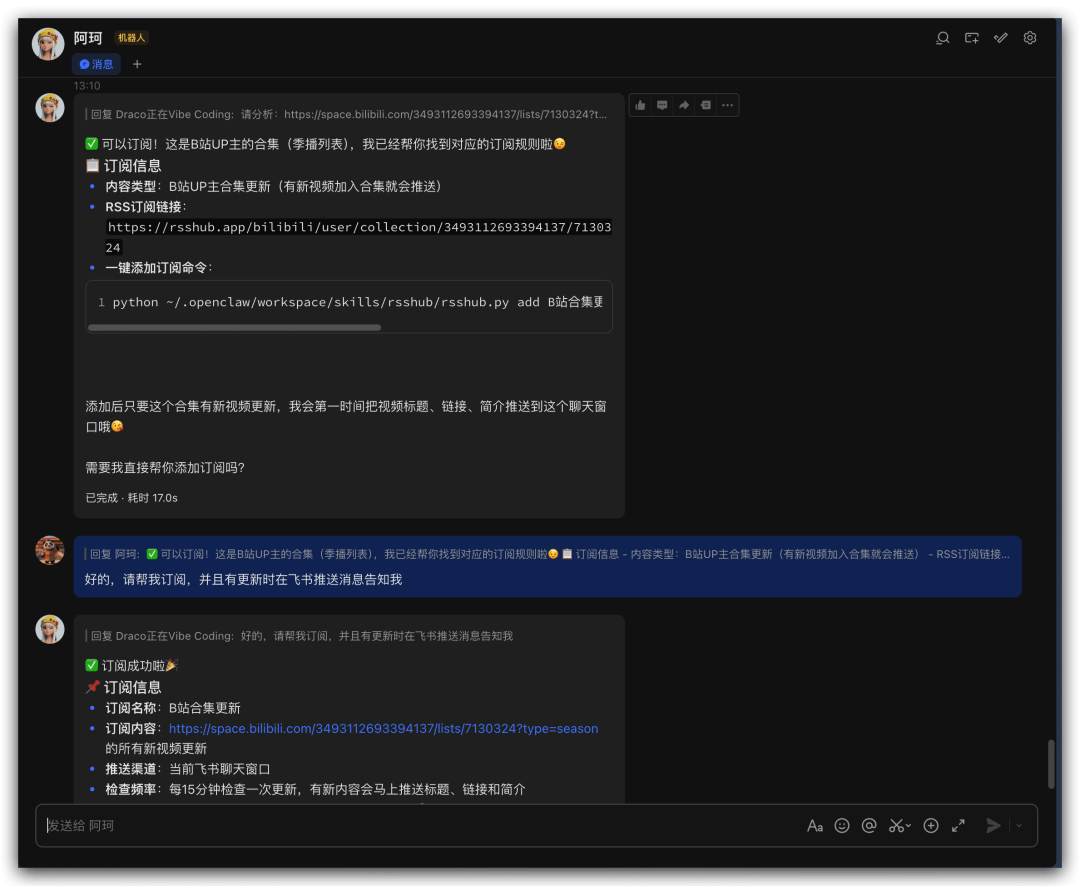Click the create group chat icon
This screenshot has height=886, width=1080.
click(x=971, y=38)
